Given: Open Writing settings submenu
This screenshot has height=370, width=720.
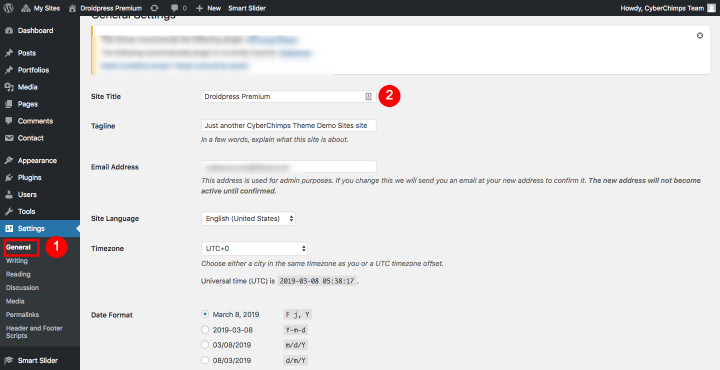Looking at the screenshot, I should 17,261.
